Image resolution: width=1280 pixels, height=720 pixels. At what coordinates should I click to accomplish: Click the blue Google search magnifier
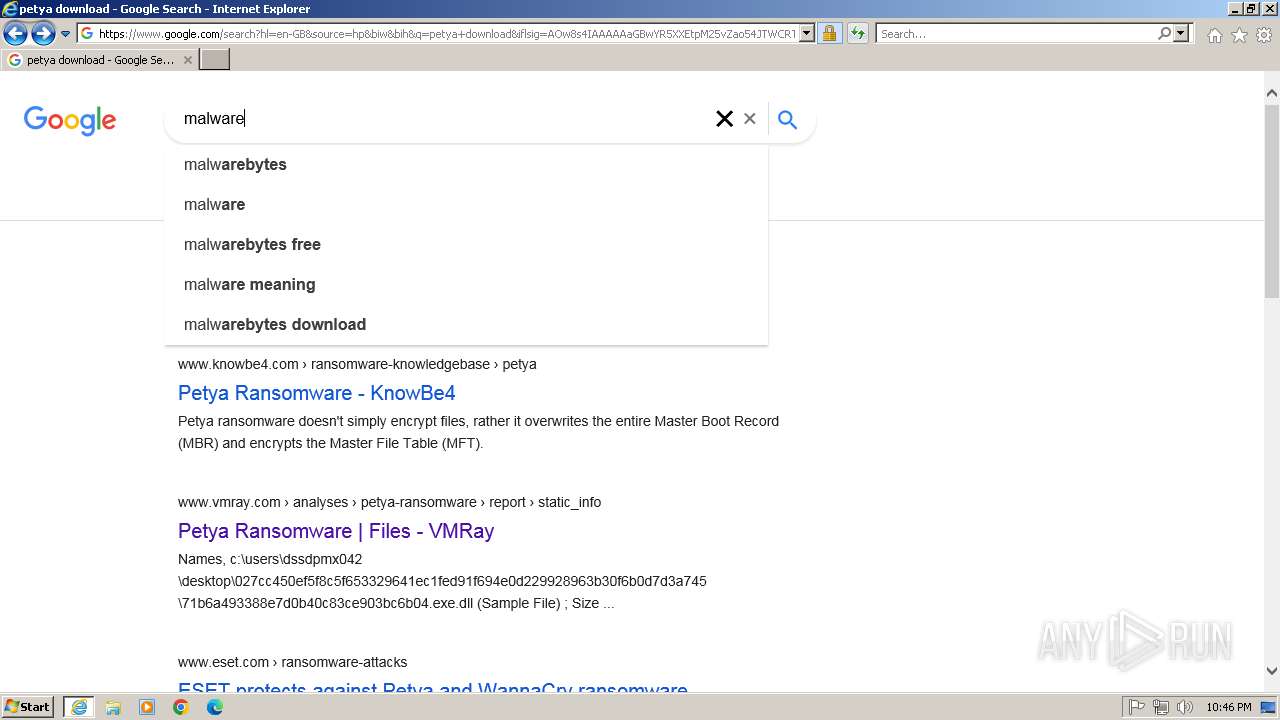787,120
